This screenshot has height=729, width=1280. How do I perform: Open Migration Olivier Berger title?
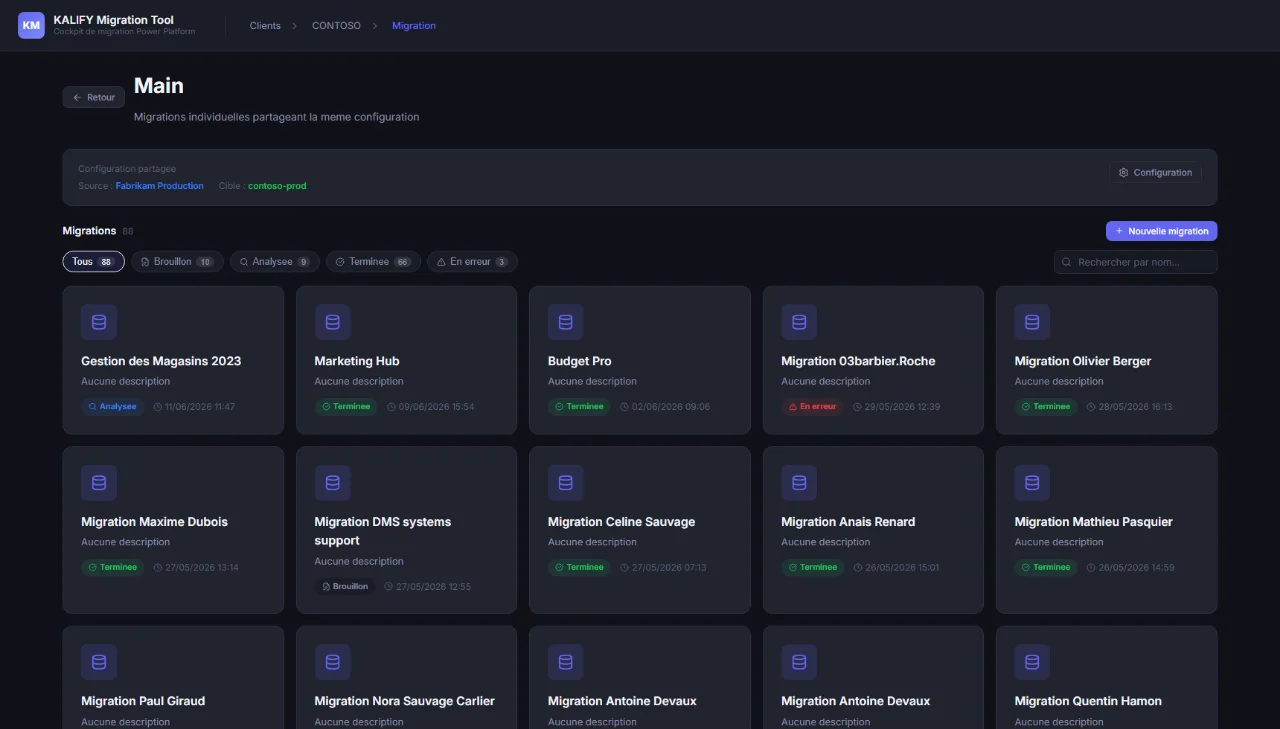(x=1083, y=361)
